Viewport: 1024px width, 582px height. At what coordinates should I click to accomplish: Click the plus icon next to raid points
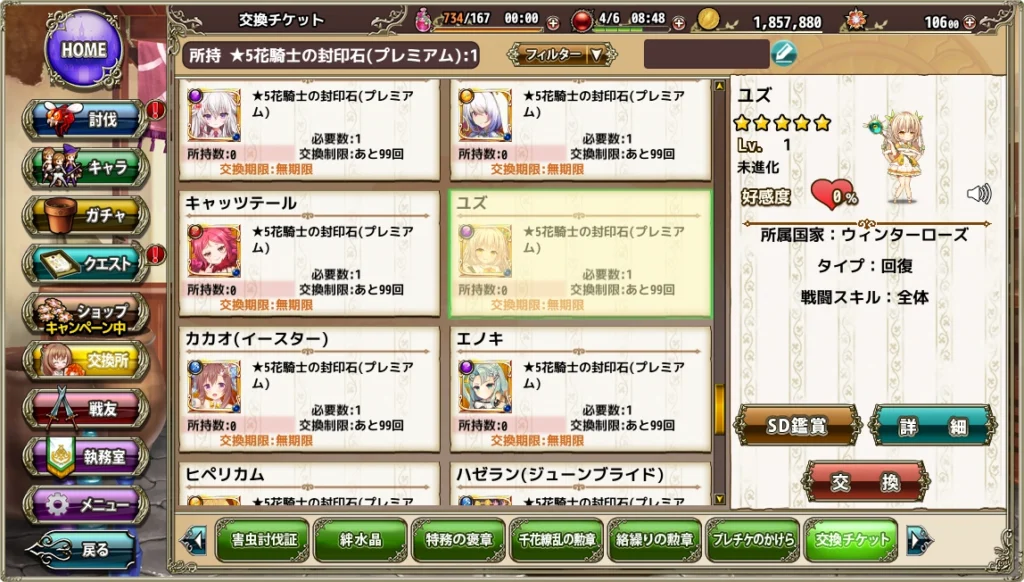(679, 24)
